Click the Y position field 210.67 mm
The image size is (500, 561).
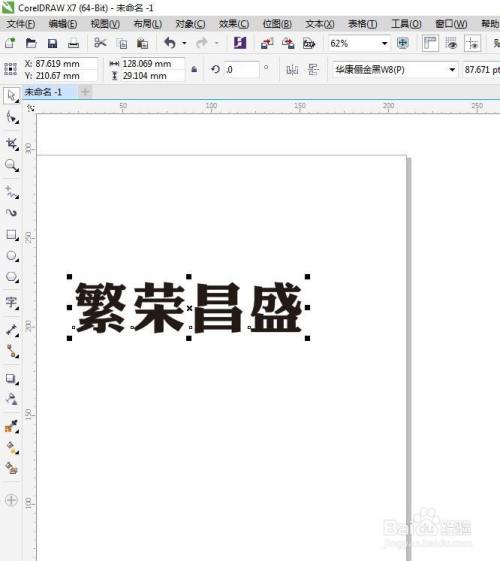tap(65, 76)
